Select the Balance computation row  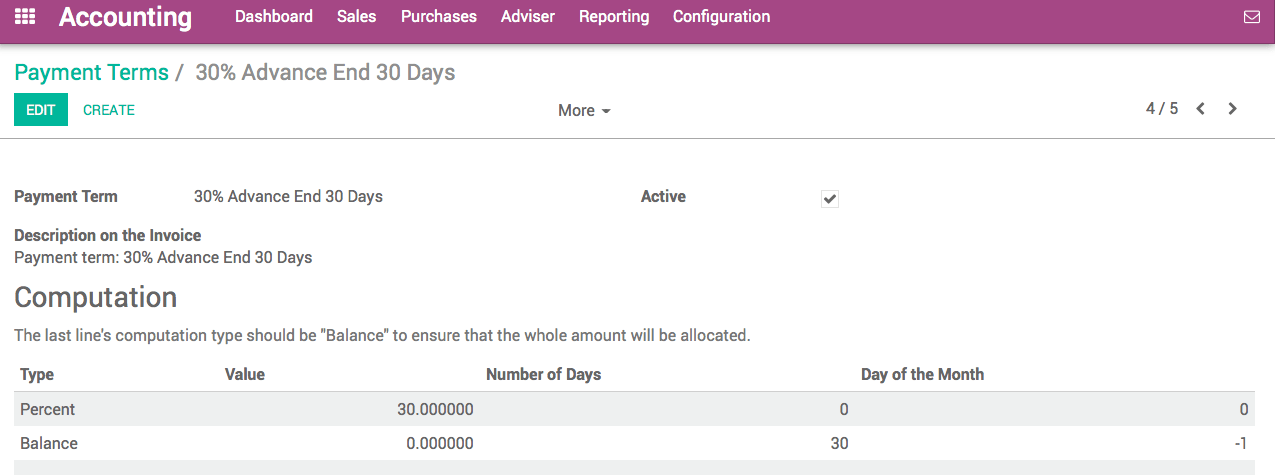pos(49,443)
